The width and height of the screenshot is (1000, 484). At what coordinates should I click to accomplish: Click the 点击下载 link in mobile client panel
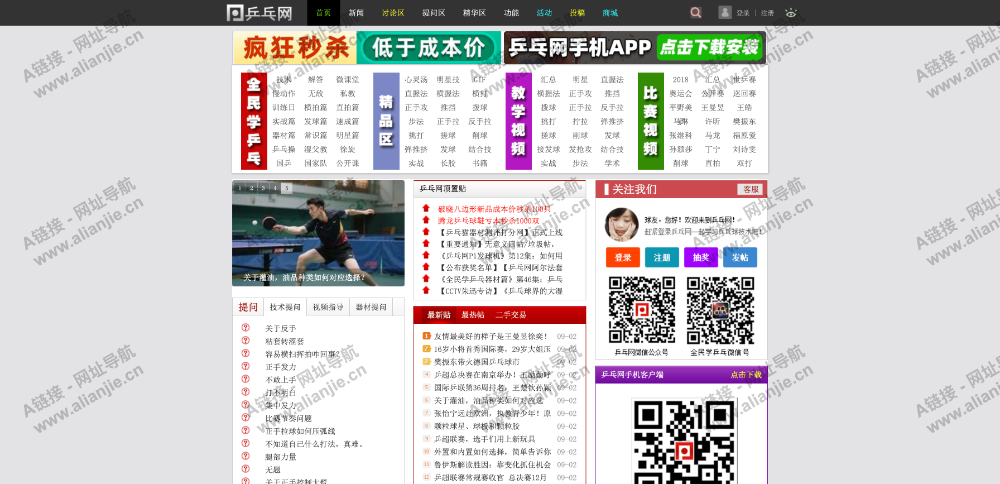746,375
